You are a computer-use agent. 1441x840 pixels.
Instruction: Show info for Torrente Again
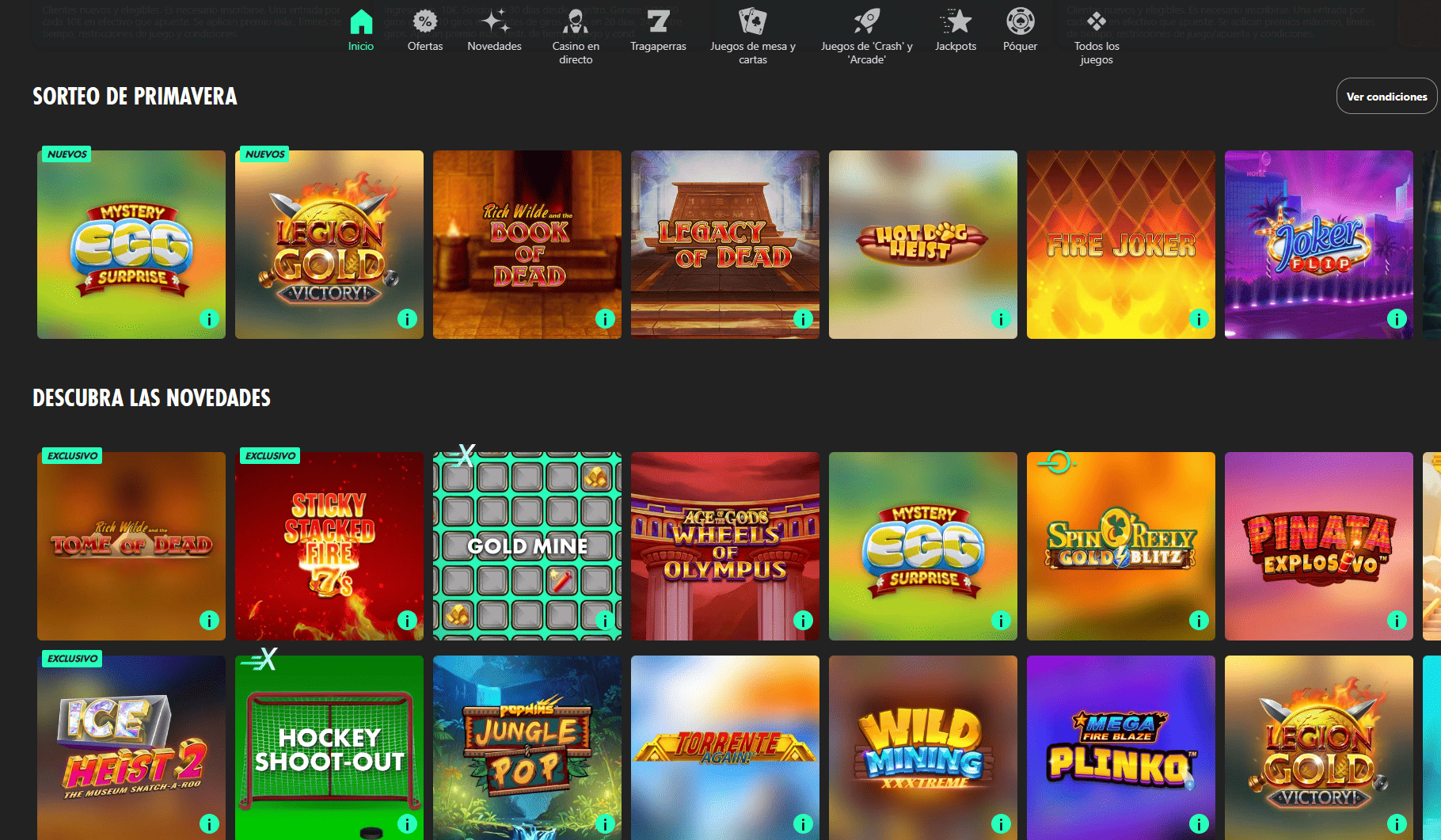click(803, 823)
